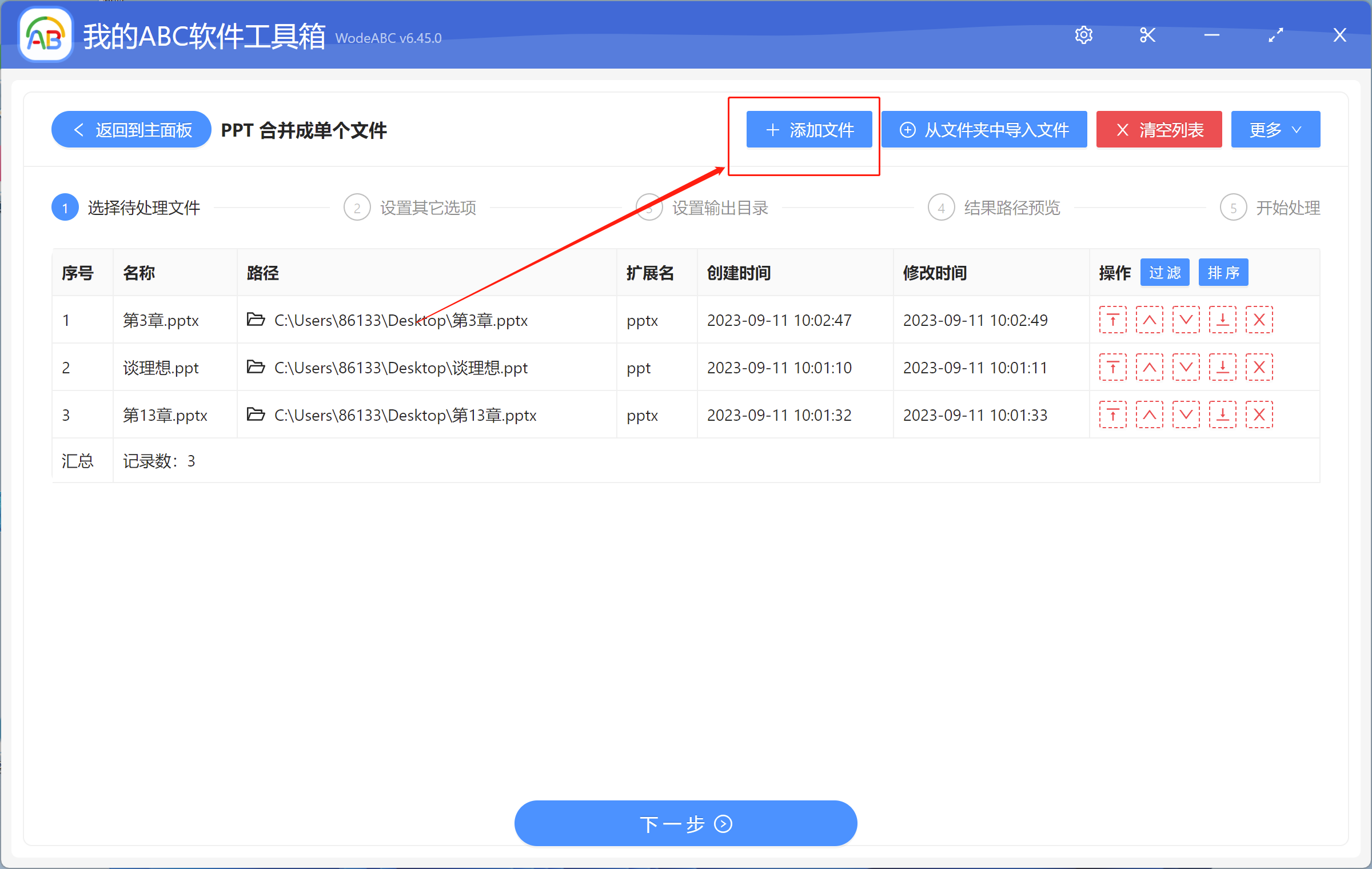Screen dimensions: 1372x869
Task: Expand the 更多 dropdown menu
Action: 1275,129
